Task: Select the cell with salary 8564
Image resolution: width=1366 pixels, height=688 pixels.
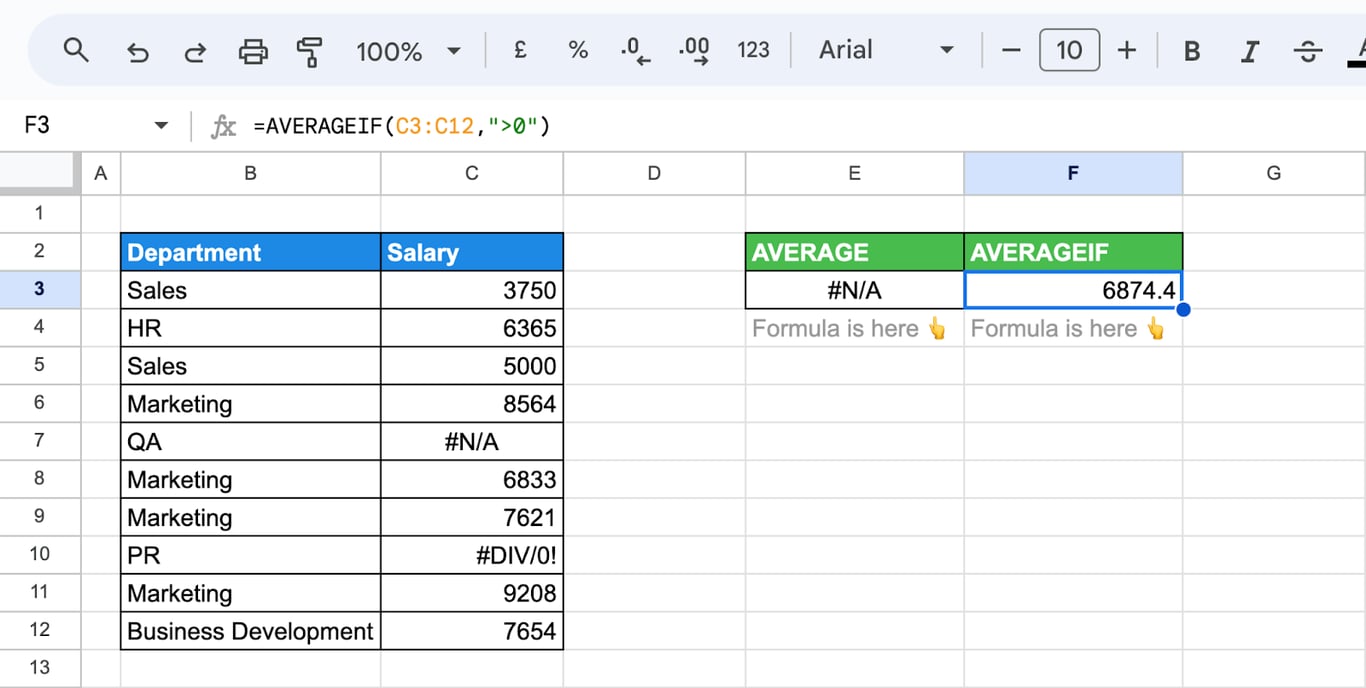Action: click(472, 404)
